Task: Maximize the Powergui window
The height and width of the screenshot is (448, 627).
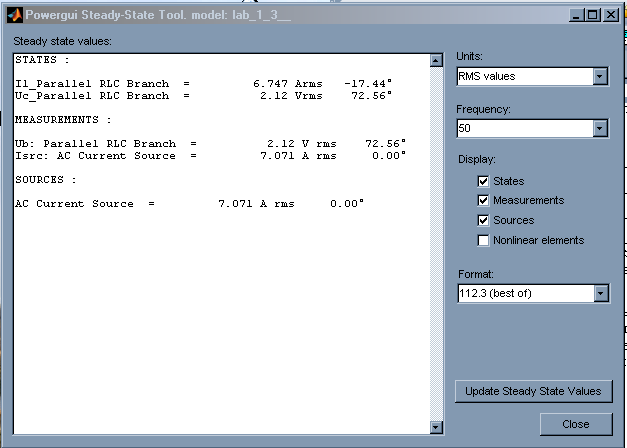Action: coord(593,15)
